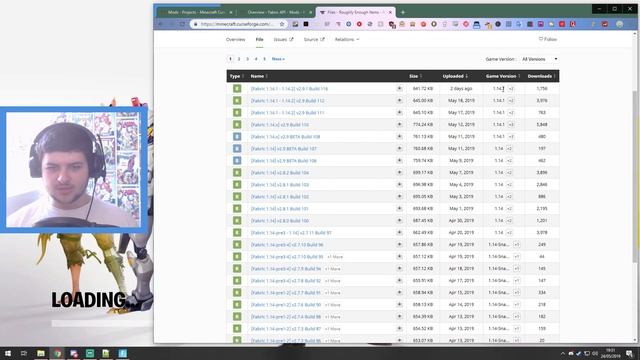Open Windows Start menu
The image size is (640, 360).
[x=8, y=353]
